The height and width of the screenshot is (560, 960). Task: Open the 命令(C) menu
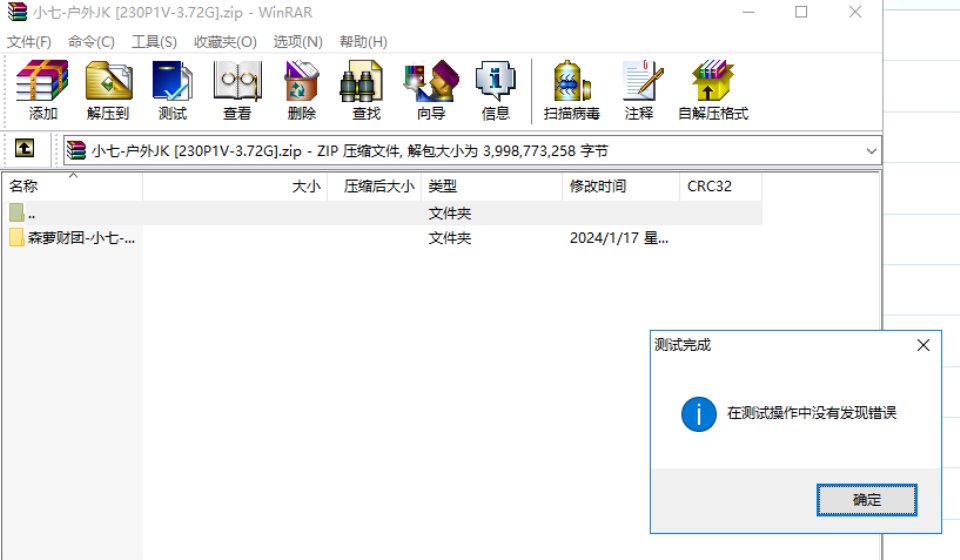(x=91, y=42)
